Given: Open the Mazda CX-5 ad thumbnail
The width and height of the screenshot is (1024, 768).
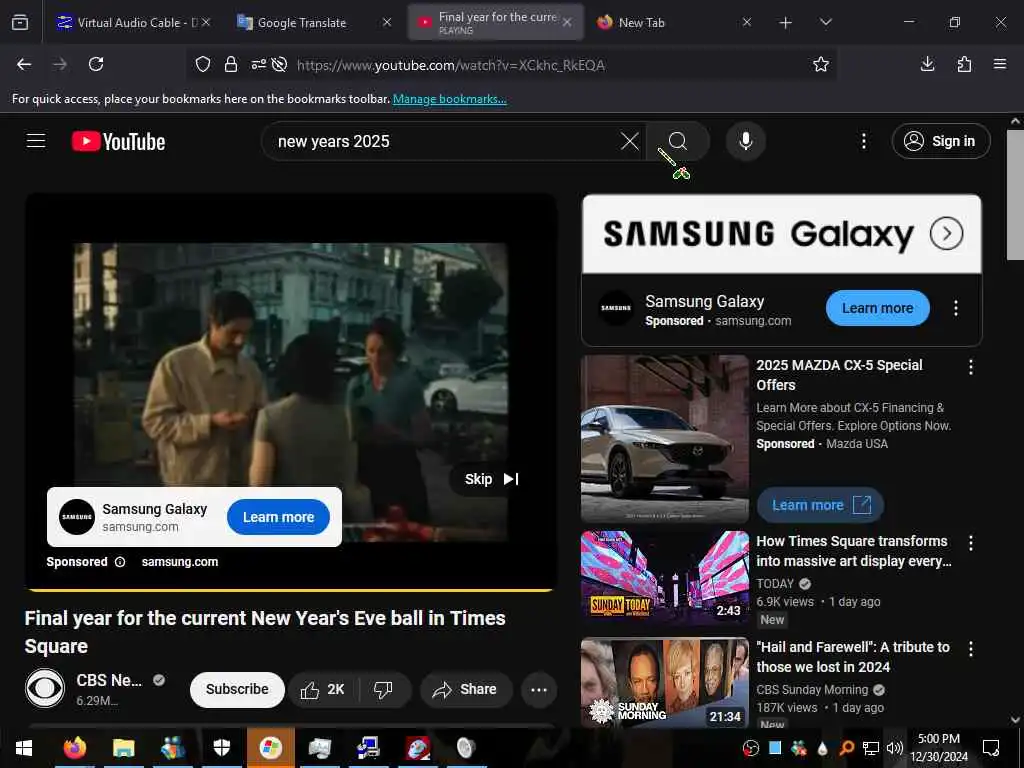Looking at the screenshot, I should tap(665, 439).
